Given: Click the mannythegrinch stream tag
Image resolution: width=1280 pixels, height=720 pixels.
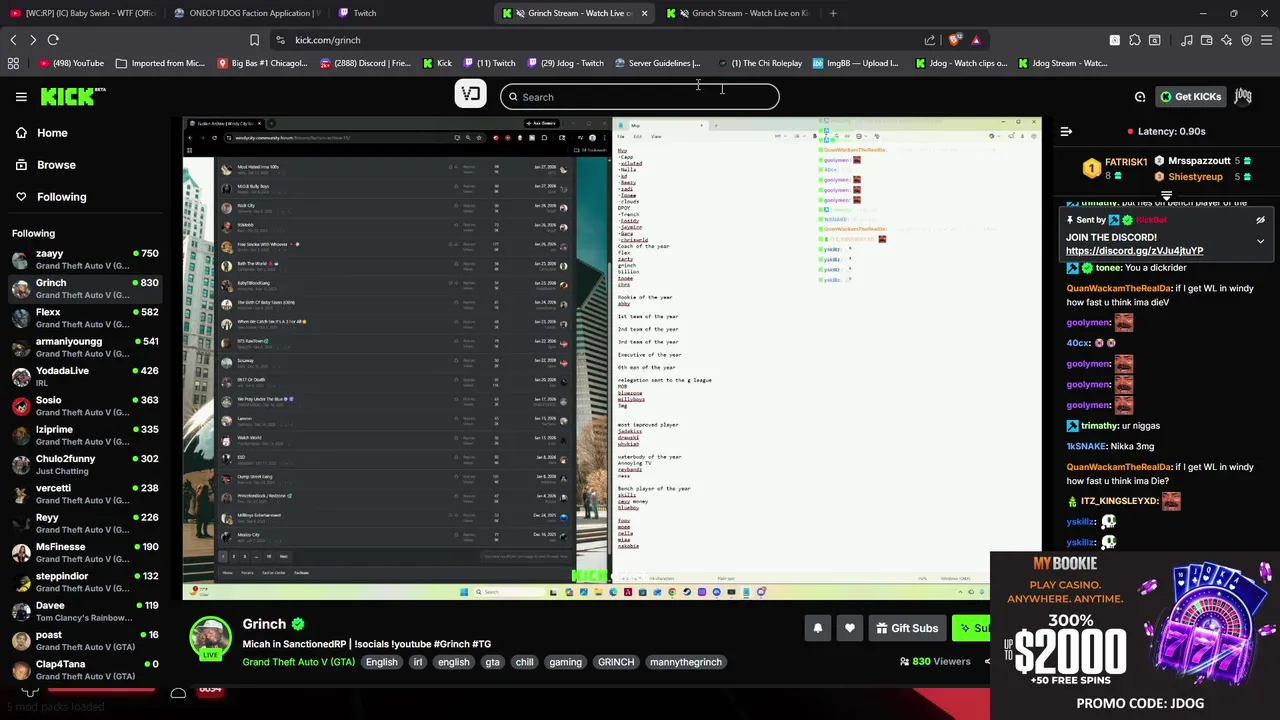Looking at the screenshot, I should pos(686,662).
